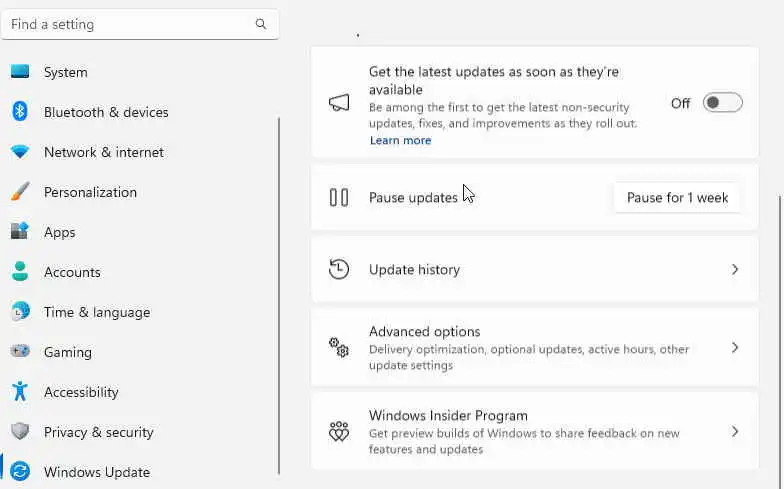This screenshot has width=784, height=489.
Task: Click the Personalization paintbrush icon
Action: tap(20, 192)
